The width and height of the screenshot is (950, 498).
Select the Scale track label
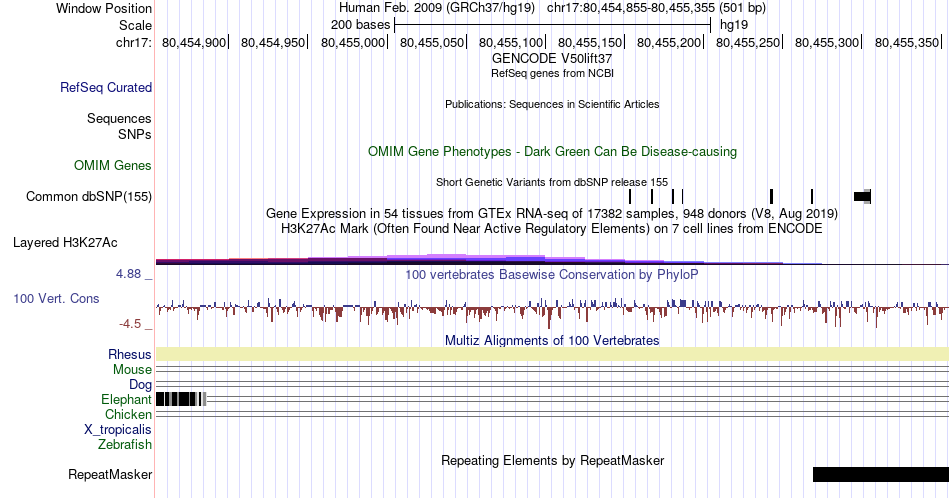click(x=135, y=25)
